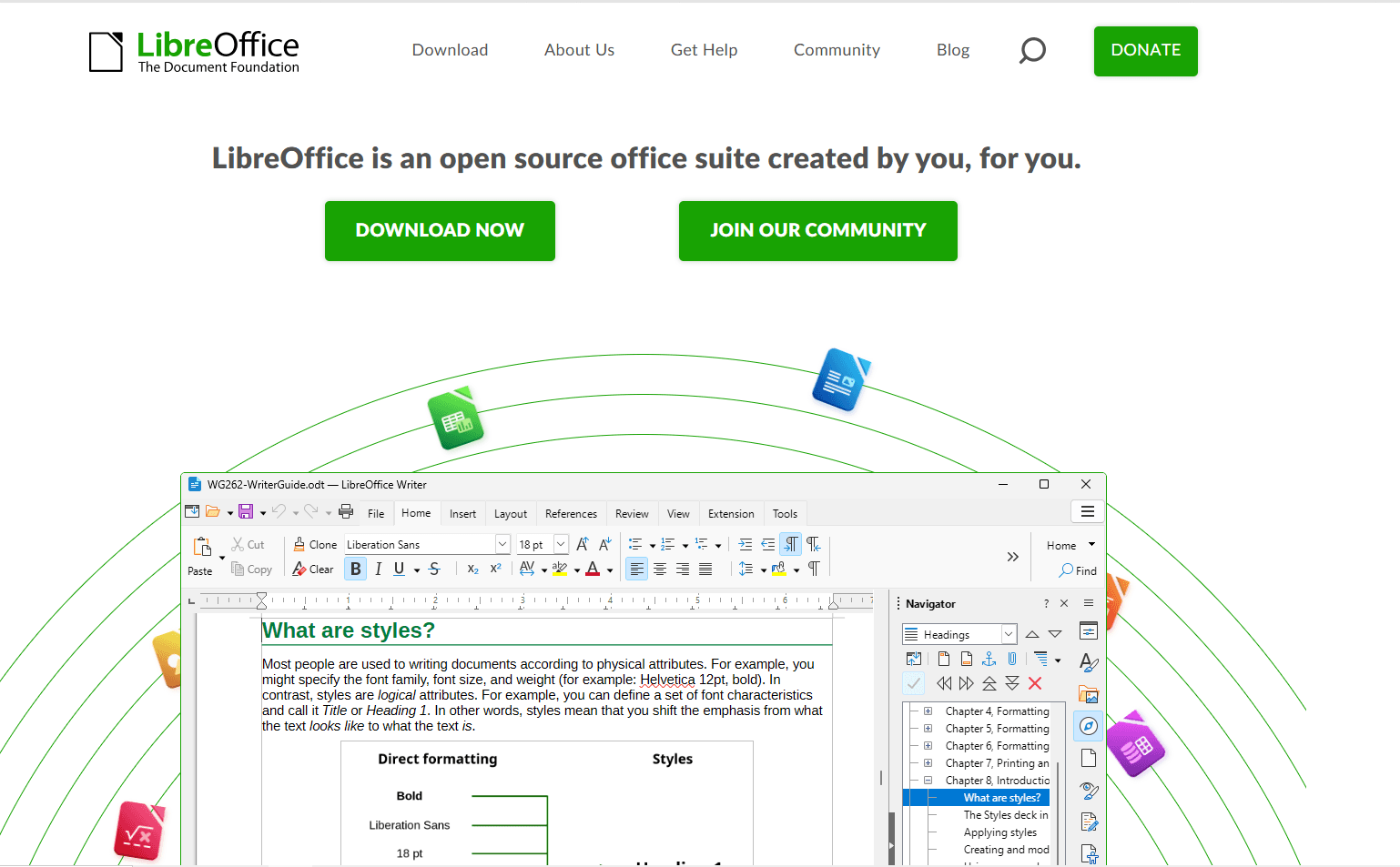The height and width of the screenshot is (867, 1400).
Task: Click the Increase indent icon
Action: [x=746, y=544]
